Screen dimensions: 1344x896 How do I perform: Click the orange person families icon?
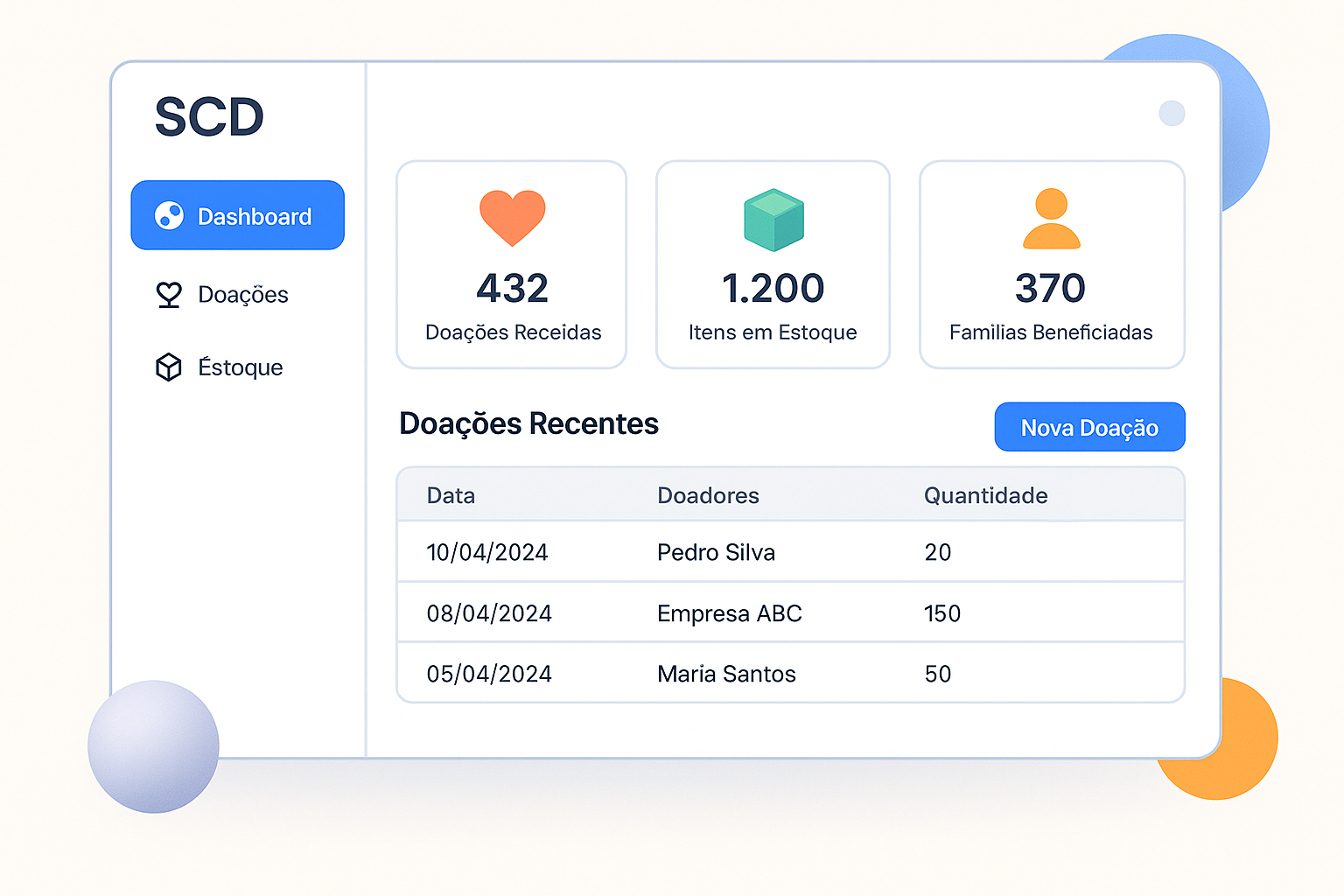tap(1051, 219)
